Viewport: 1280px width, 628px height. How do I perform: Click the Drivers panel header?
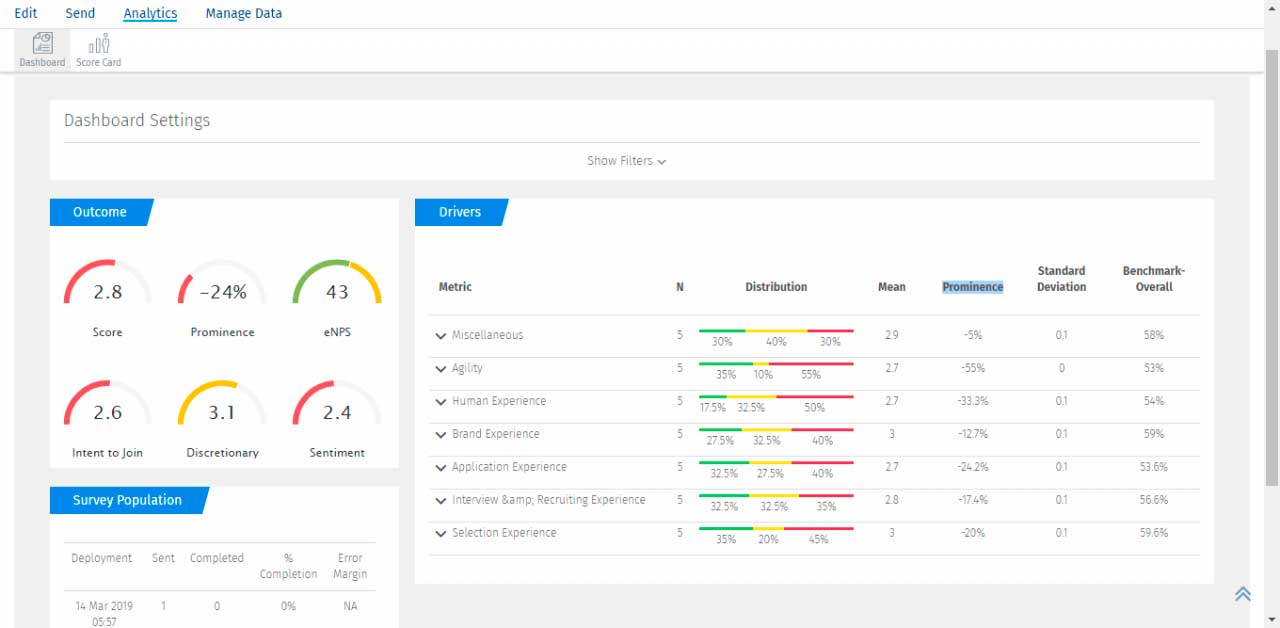click(x=460, y=212)
